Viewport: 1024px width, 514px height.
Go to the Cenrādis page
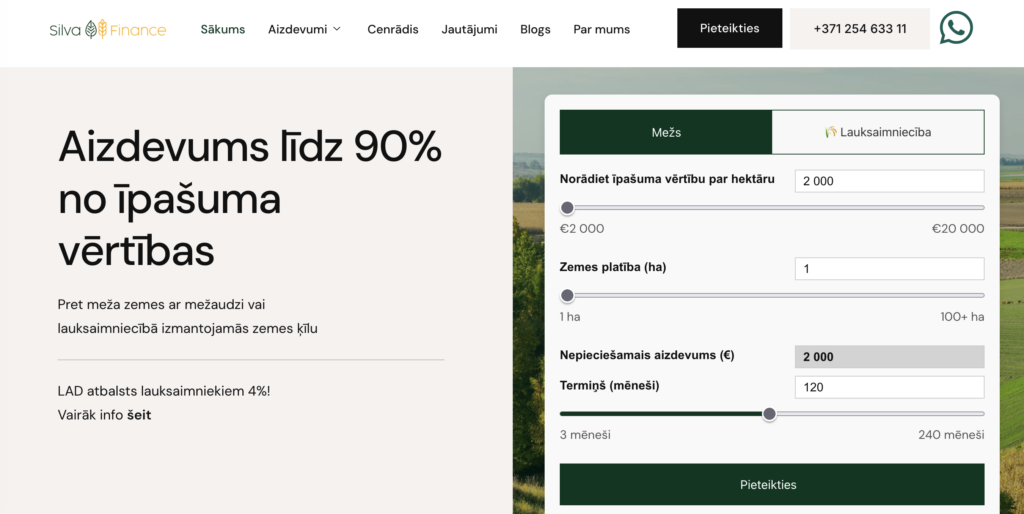(393, 29)
